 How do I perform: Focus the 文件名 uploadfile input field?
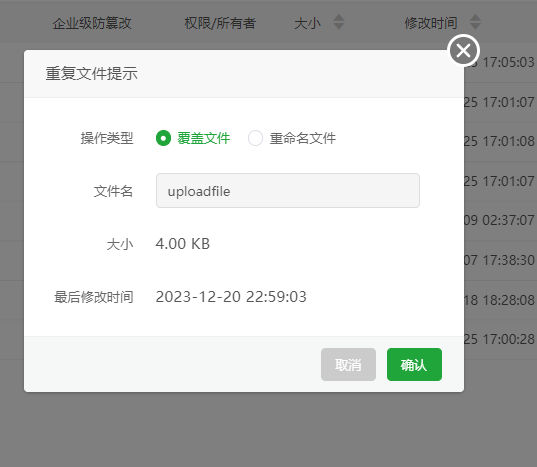pyautogui.click(x=288, y=191)
